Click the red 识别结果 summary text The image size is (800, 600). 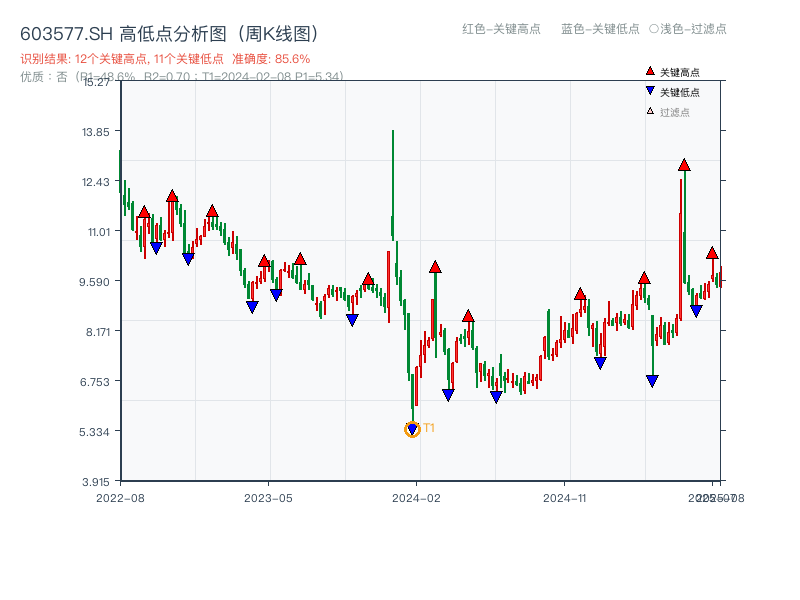tap(165, 59)
